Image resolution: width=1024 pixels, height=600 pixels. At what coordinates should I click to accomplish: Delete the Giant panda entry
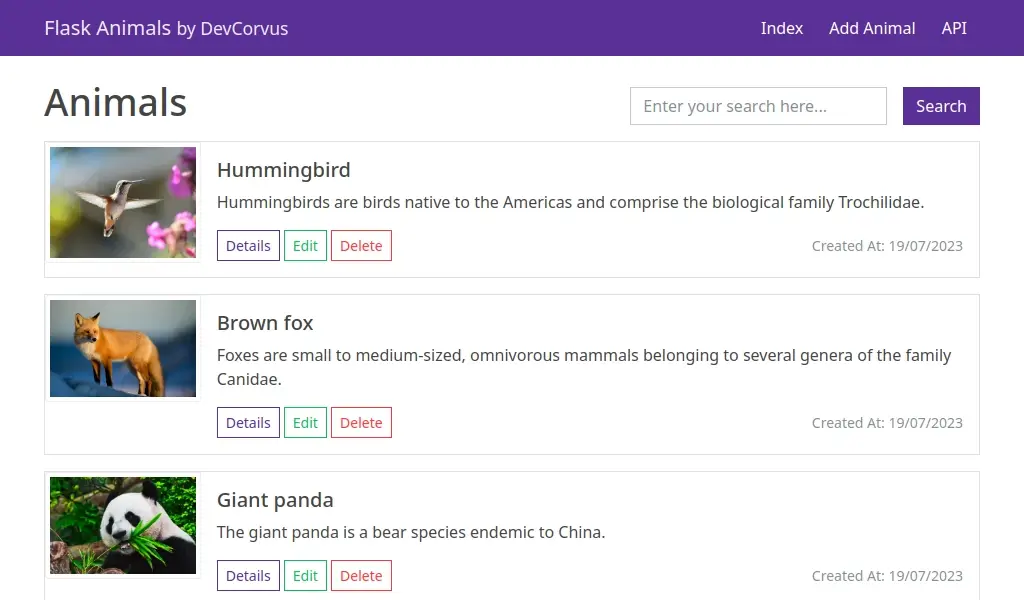tap(361, 575)
